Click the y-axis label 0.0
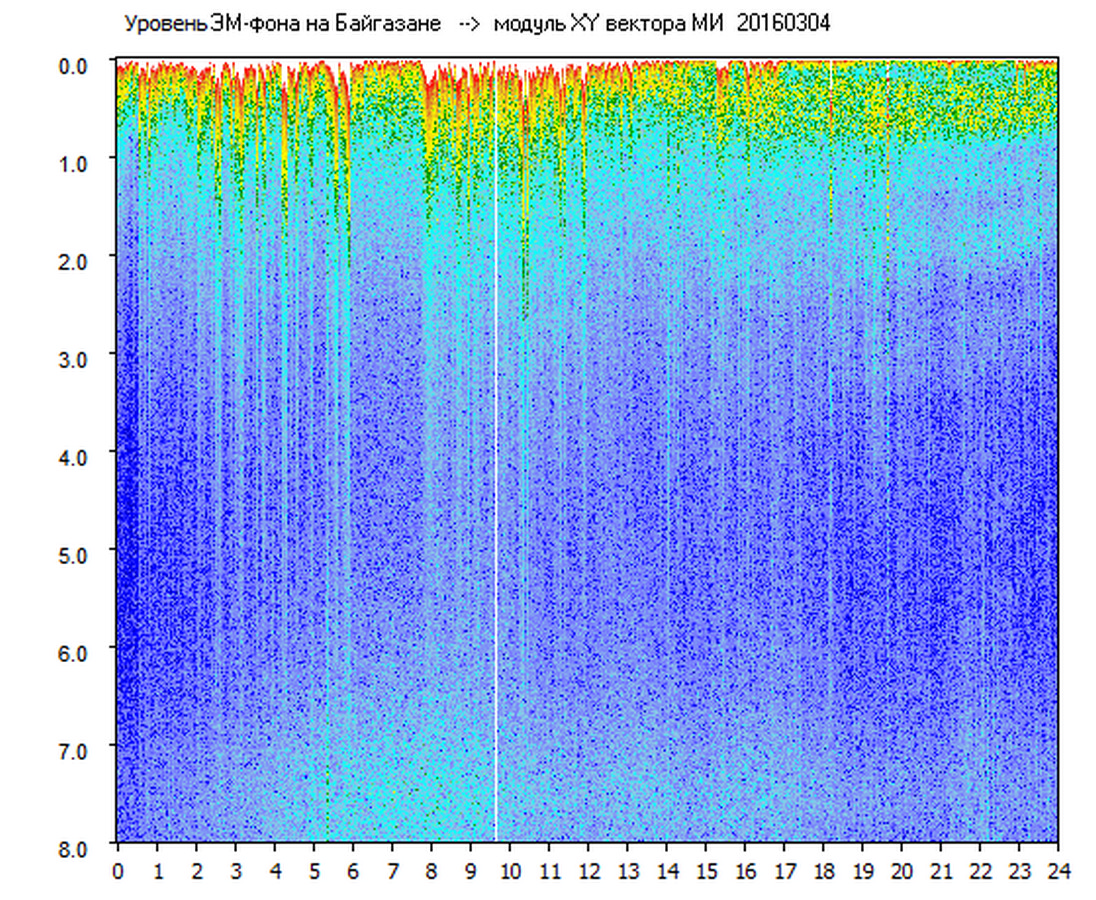 tap(76, 66)
